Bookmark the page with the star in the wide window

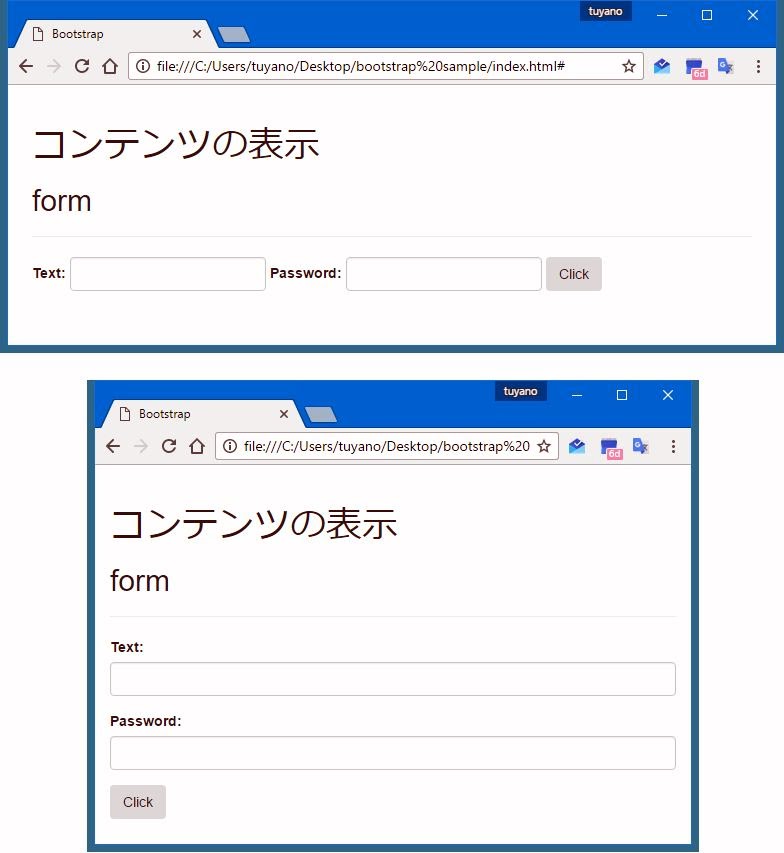click(629, 66)
